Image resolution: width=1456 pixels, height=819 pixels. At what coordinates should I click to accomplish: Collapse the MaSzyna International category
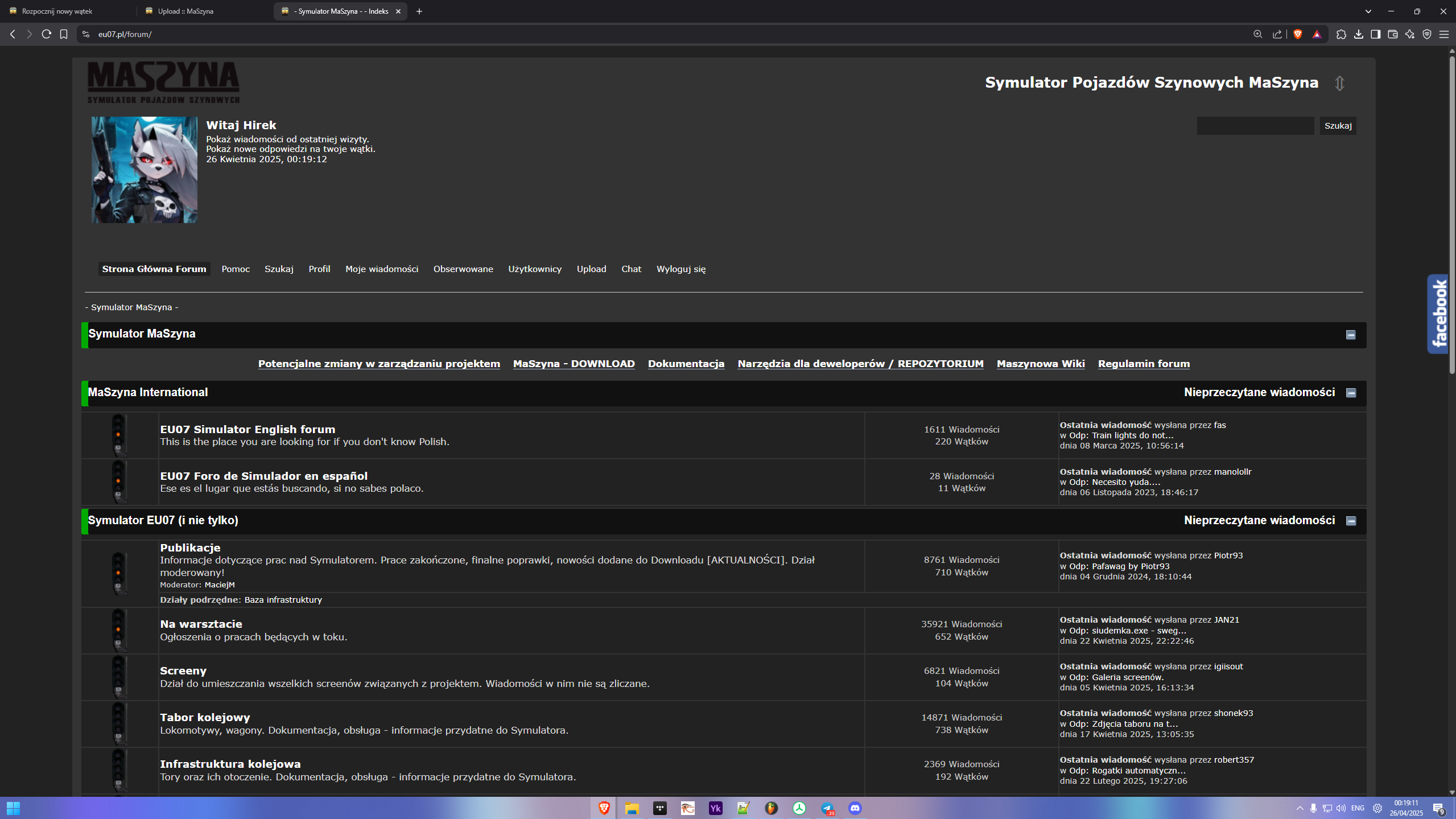[x=1351, y=393]
